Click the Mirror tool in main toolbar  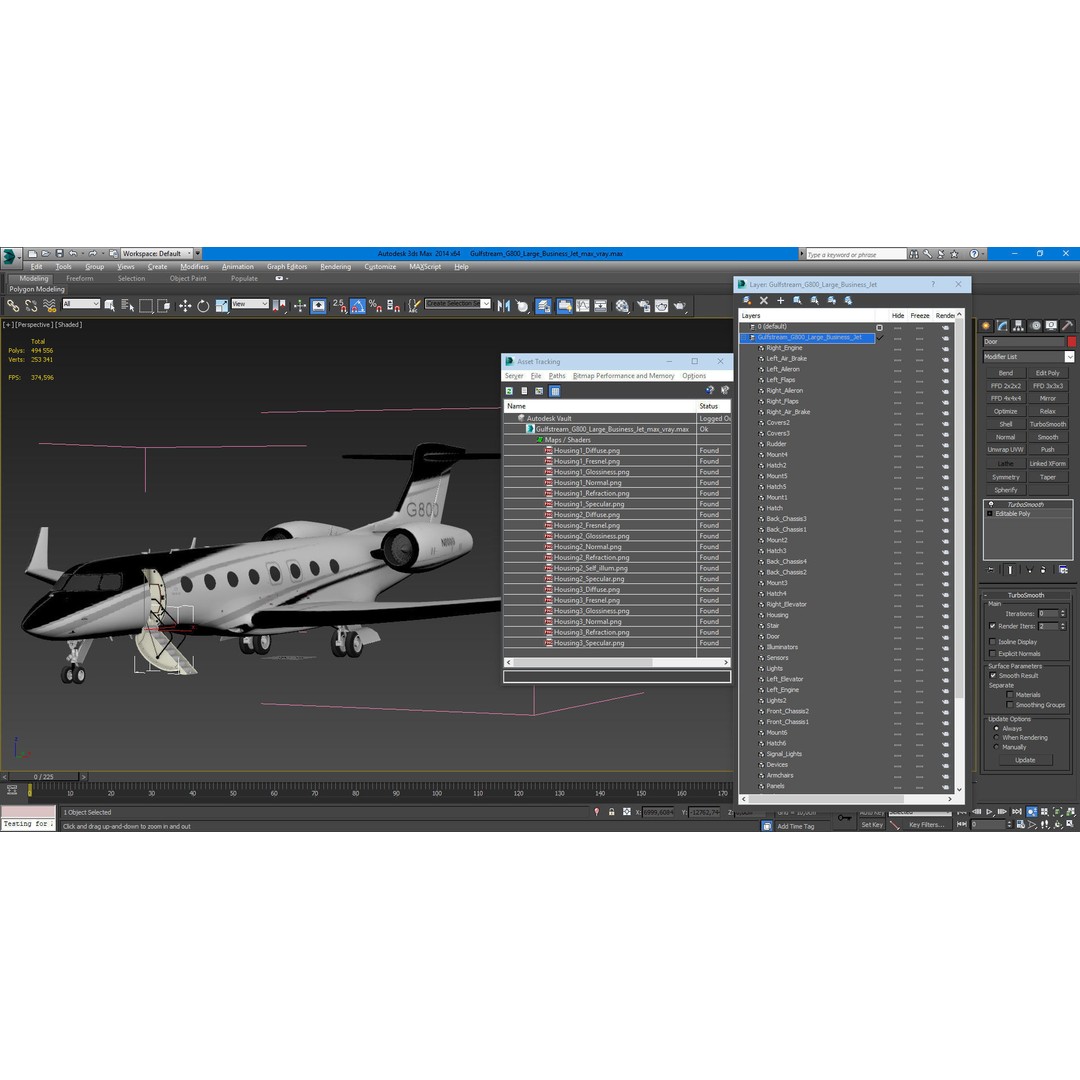(503, 306)
